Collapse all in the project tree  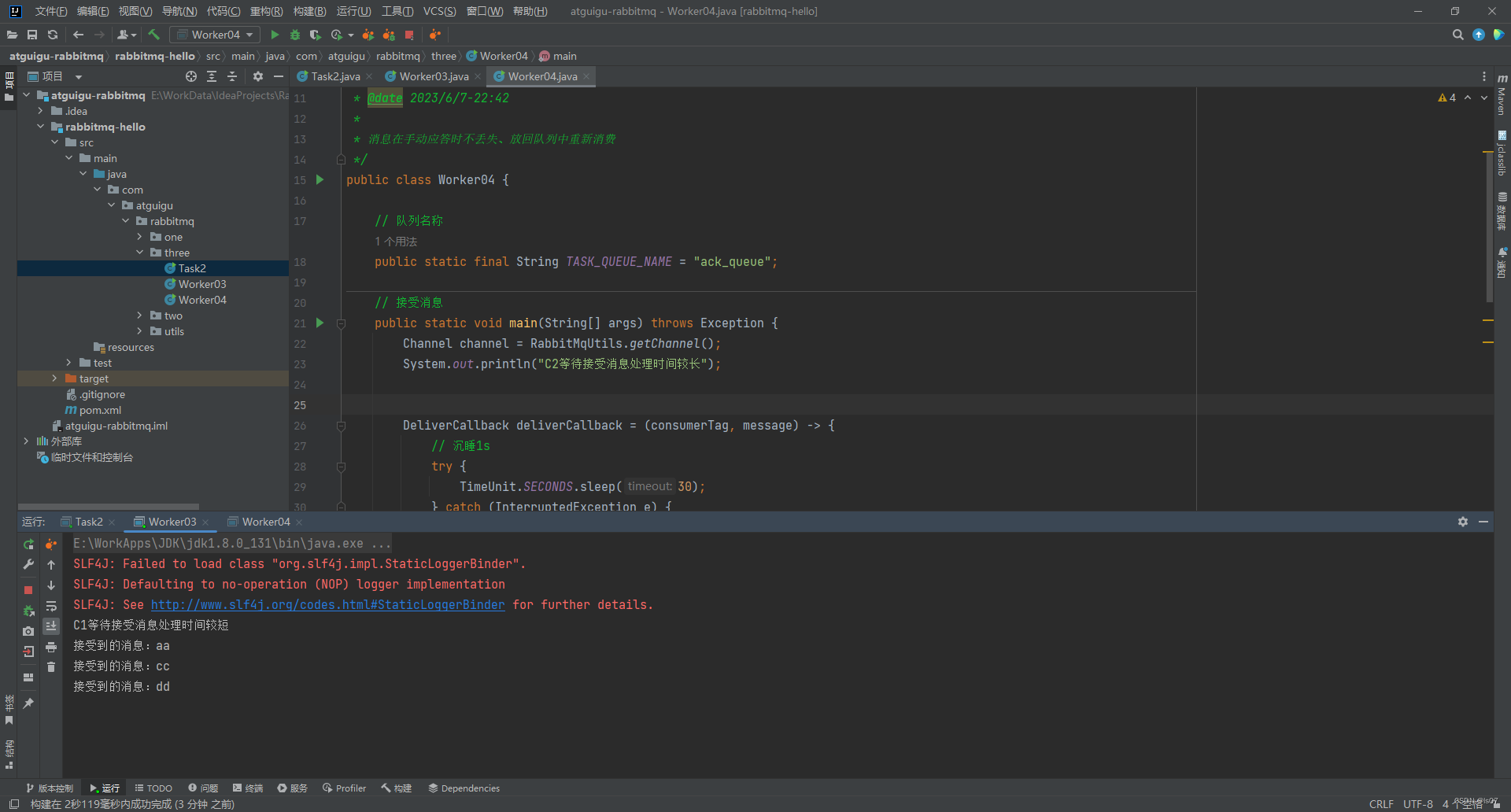(x=232, y=76)
